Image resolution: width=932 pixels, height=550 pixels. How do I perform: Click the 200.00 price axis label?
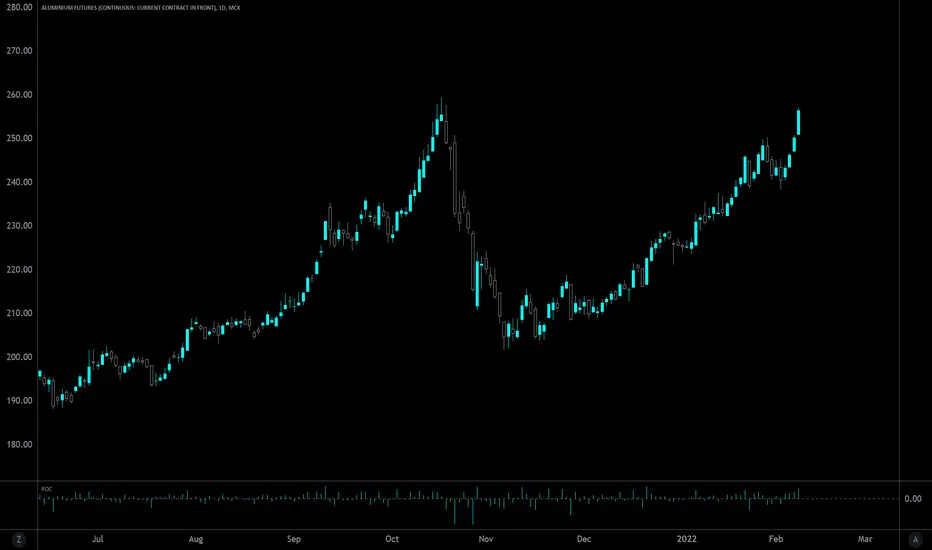(20, 357)
